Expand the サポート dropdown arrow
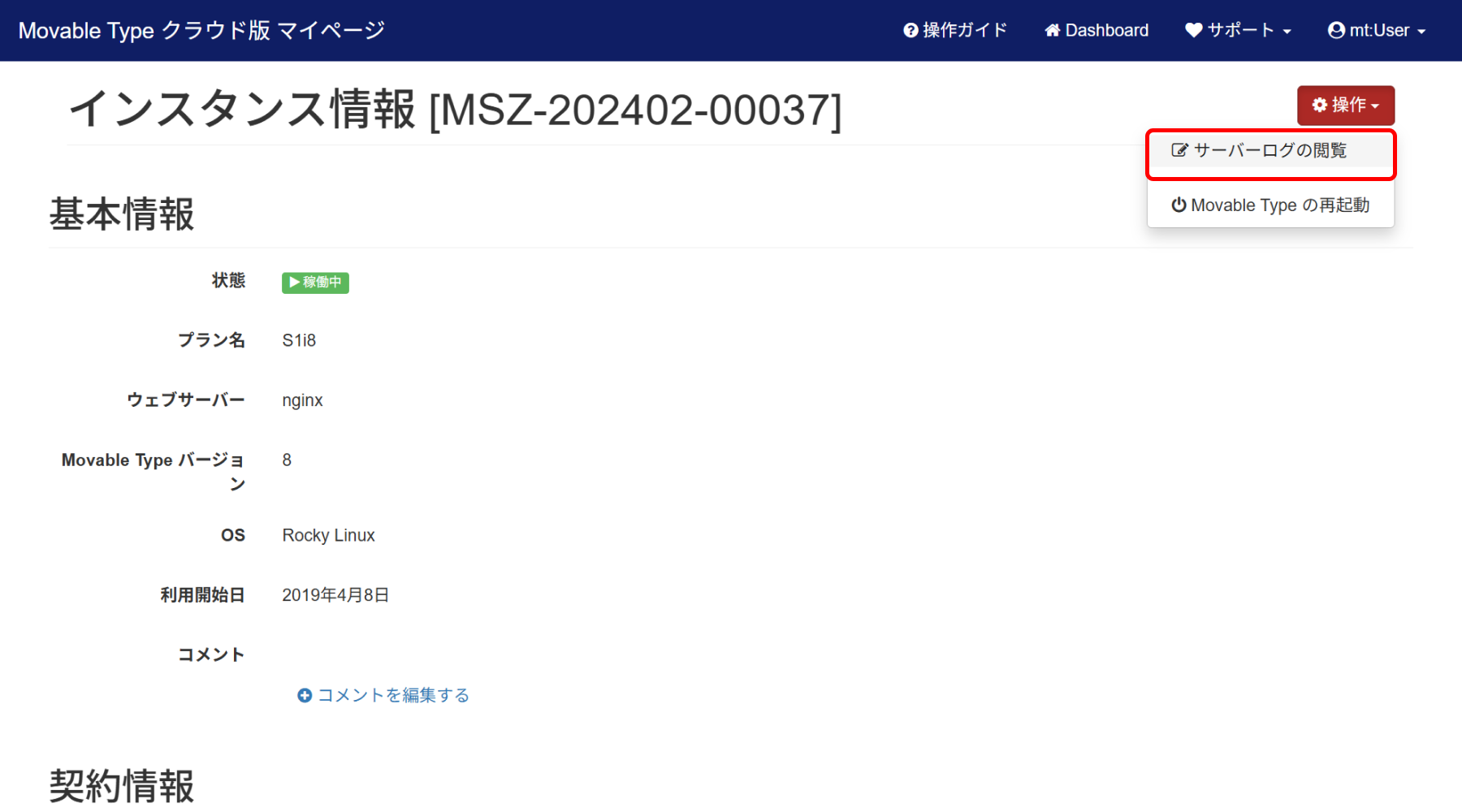 click(1287, 32)
